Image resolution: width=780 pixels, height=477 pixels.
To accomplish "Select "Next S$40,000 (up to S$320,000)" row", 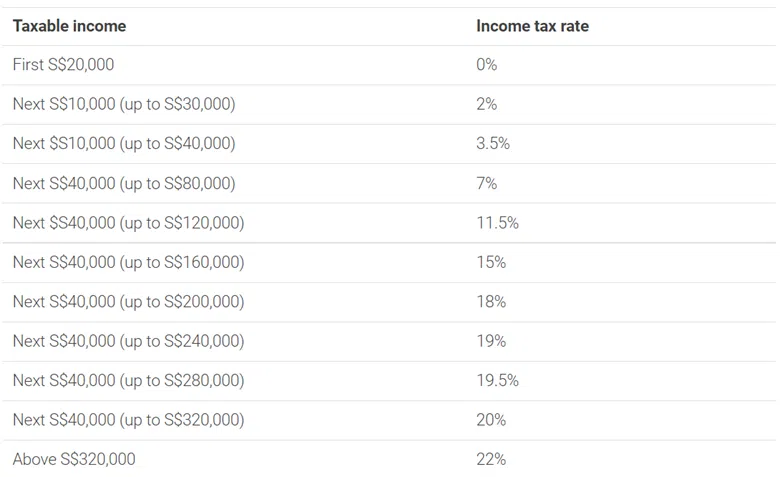I will click(128, 420).
